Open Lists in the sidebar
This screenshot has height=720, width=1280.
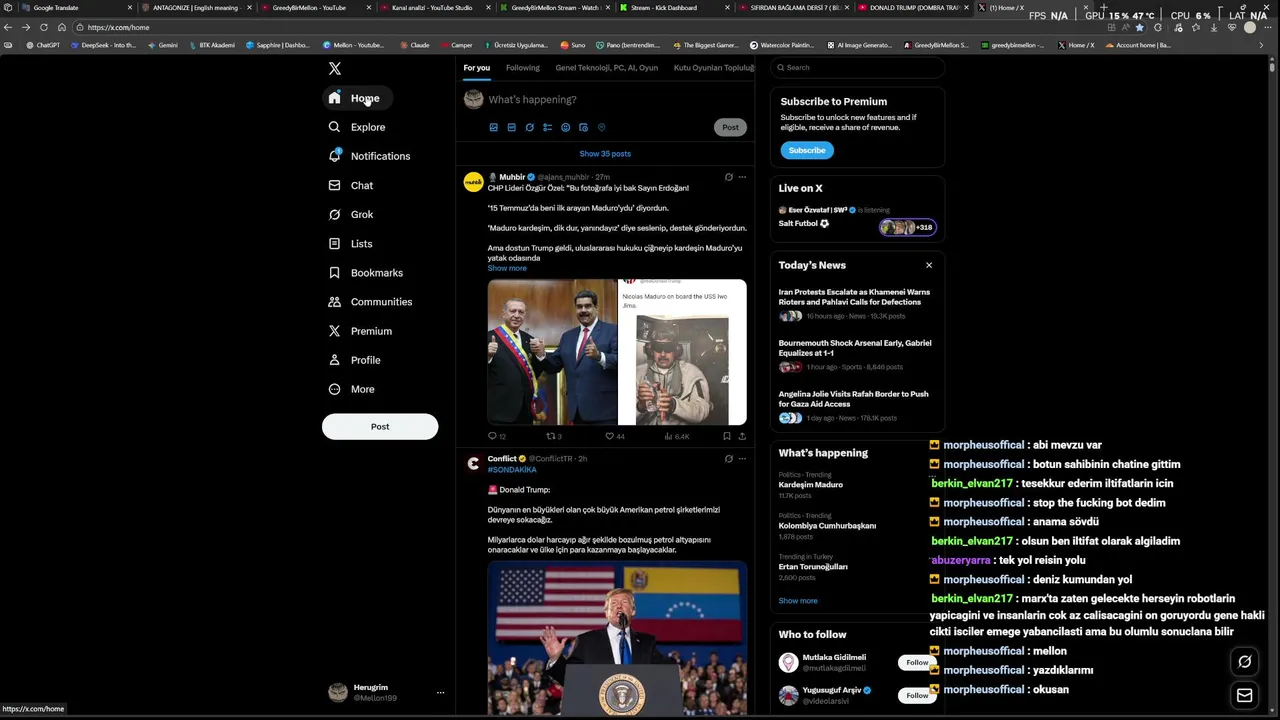click(350, 243)
